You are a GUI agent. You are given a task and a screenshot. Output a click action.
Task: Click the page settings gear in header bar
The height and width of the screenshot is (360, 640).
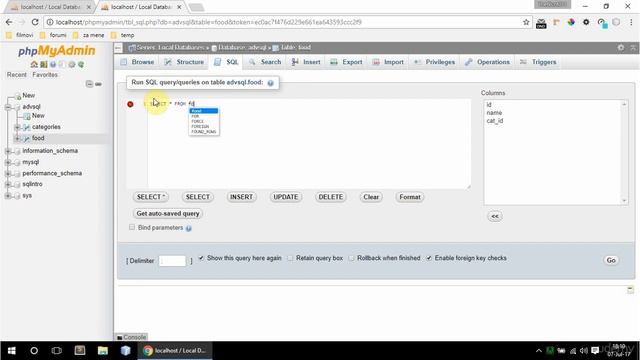[x=621, y=48]
